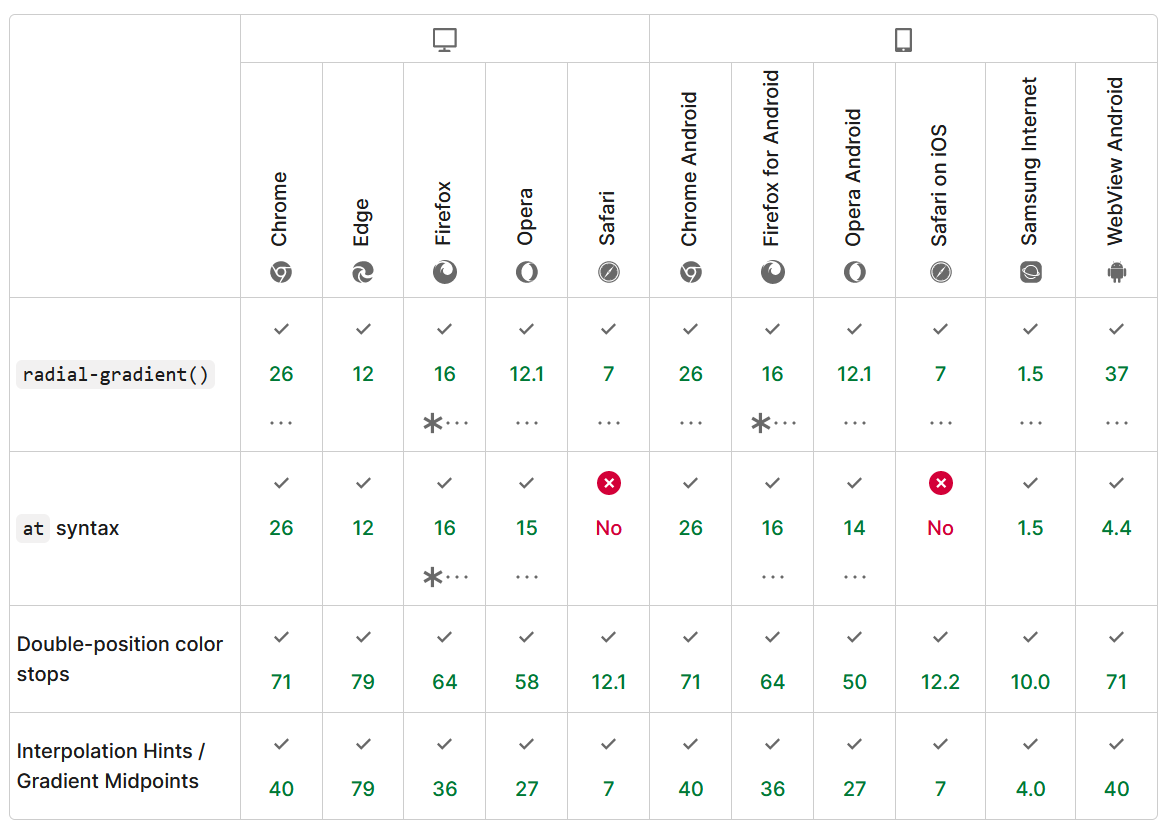1167x829 pixels.
Task: Click the desktop Opera logo icon
Action: tap(527, 272)
